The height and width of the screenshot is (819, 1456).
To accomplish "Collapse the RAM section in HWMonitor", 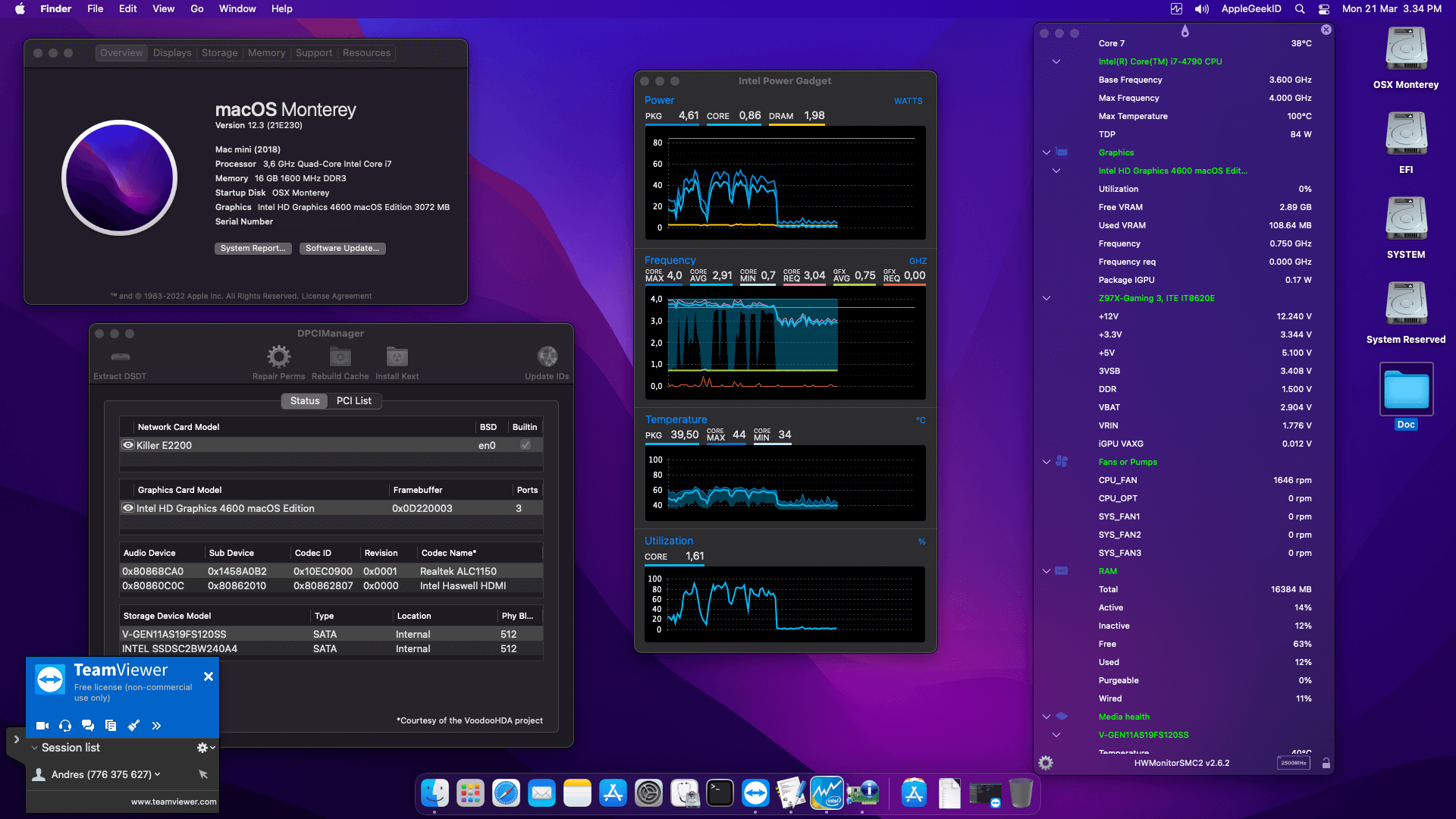I will [1046, 571].
